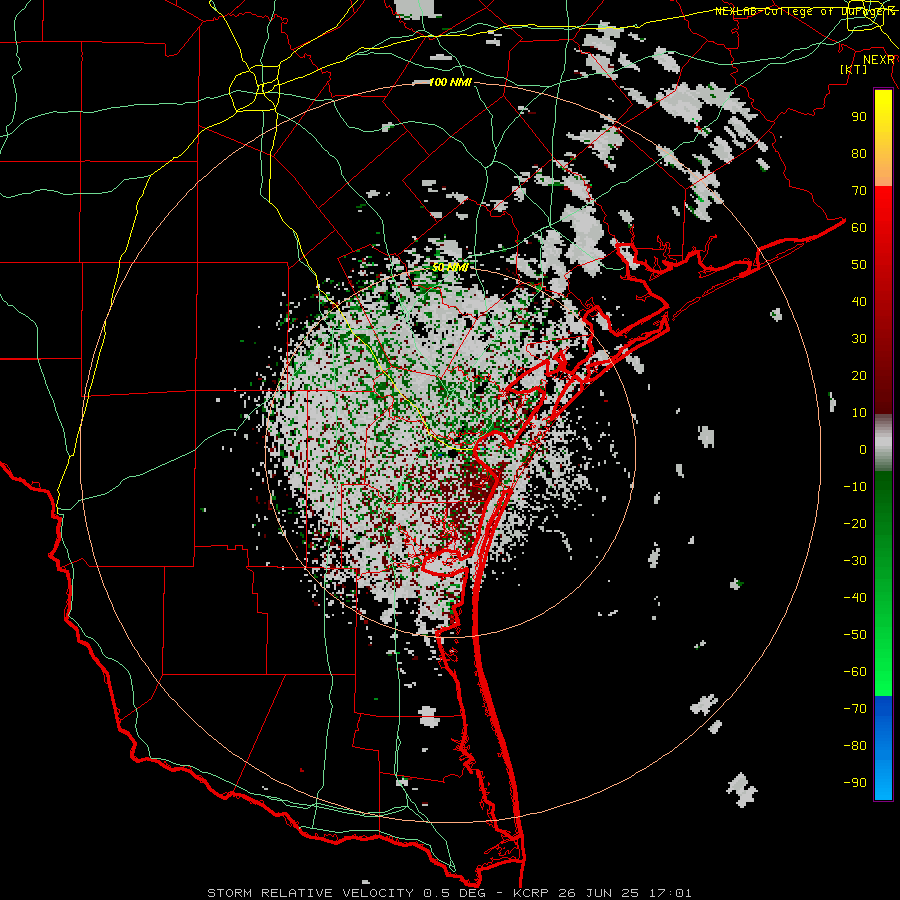Click the "-10" value on the velocity scale
This screenshot has width=900, height=900.
pos(855,487)
